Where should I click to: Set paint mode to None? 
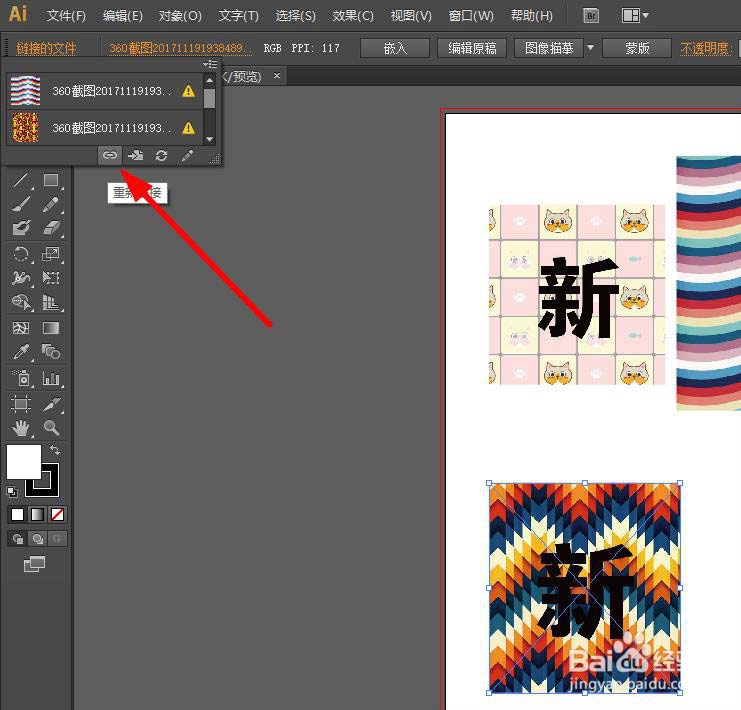tap(58, 514)
